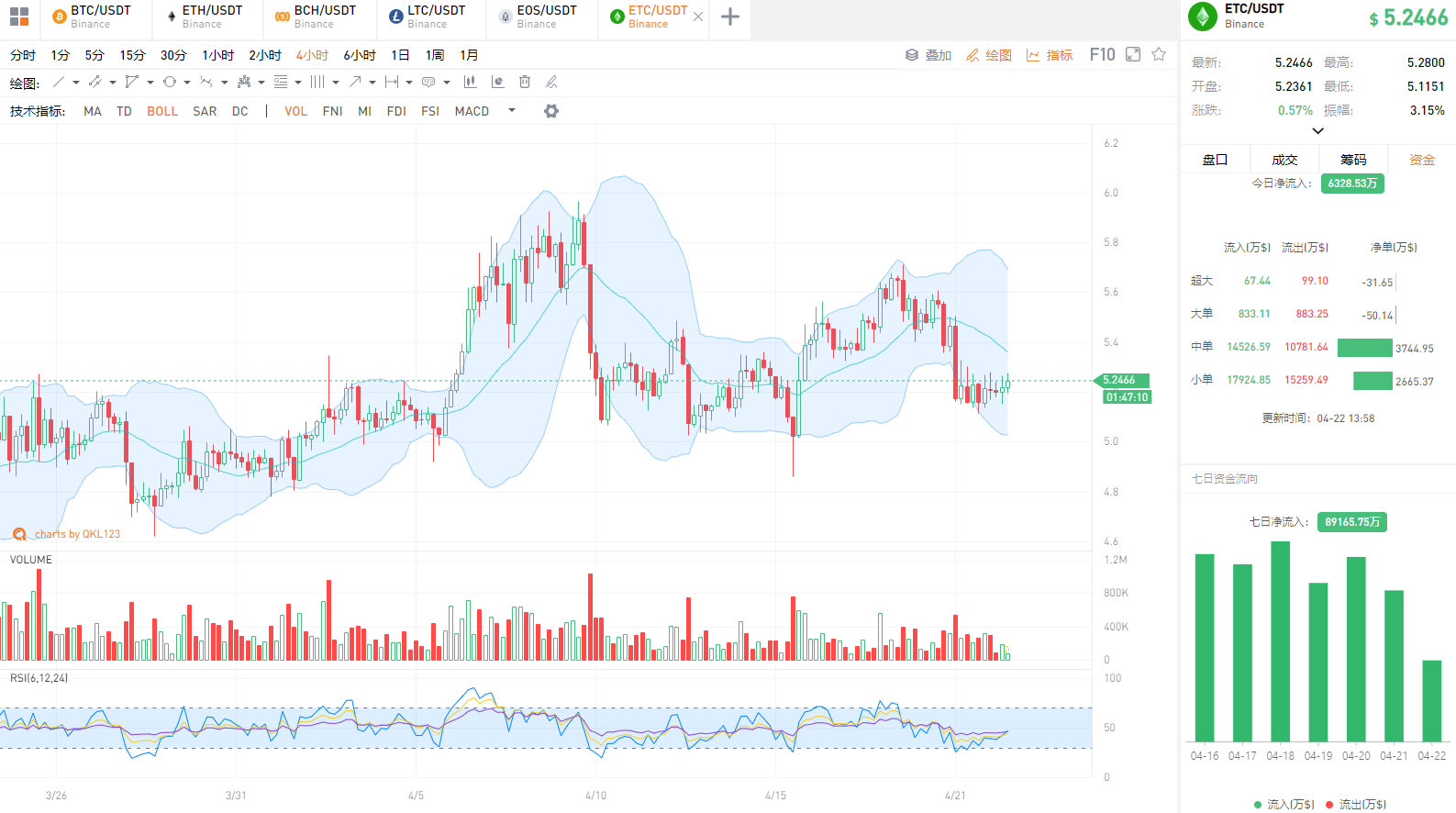Click the current price 5.2466 marker on axis

coord(1123,380)
